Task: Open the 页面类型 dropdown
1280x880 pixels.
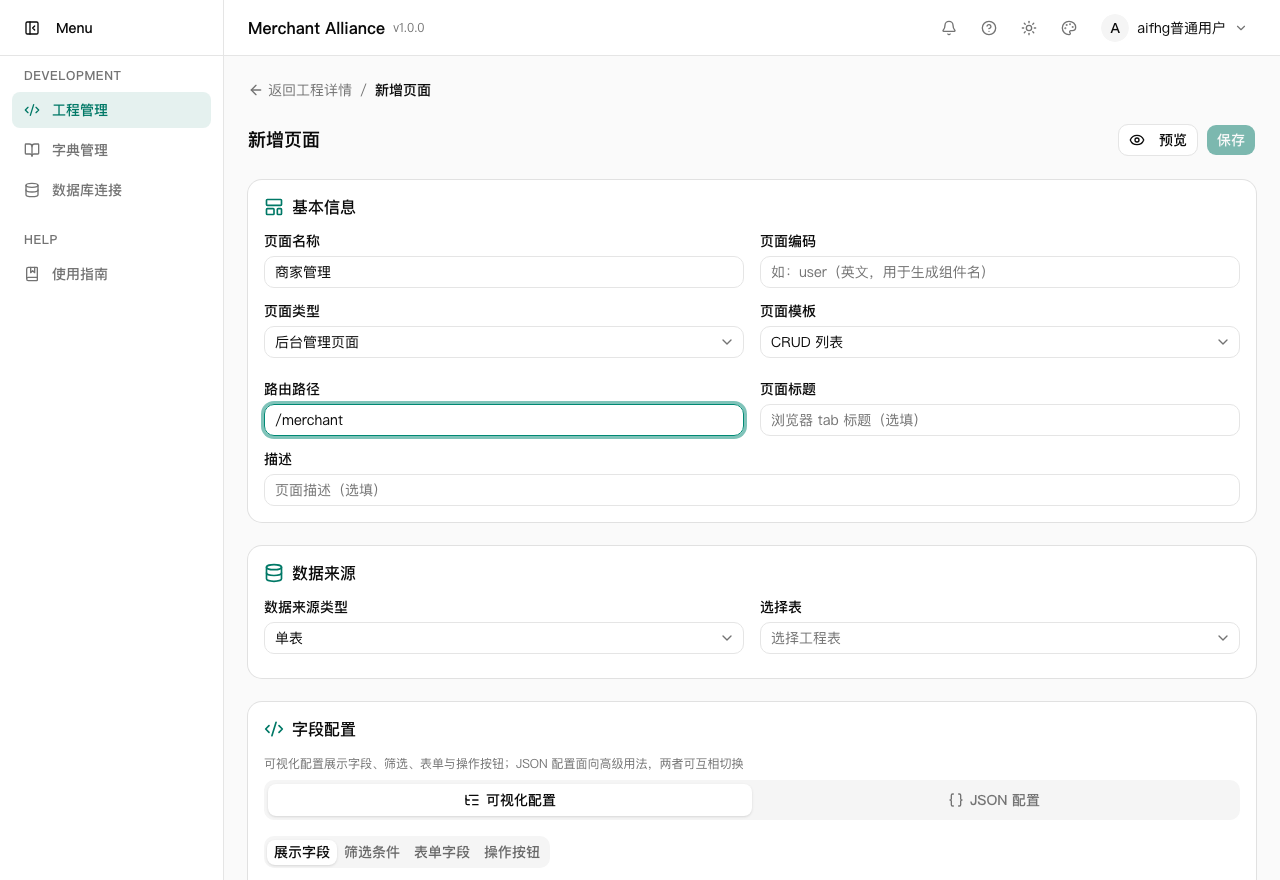Action: click(504, 342)
